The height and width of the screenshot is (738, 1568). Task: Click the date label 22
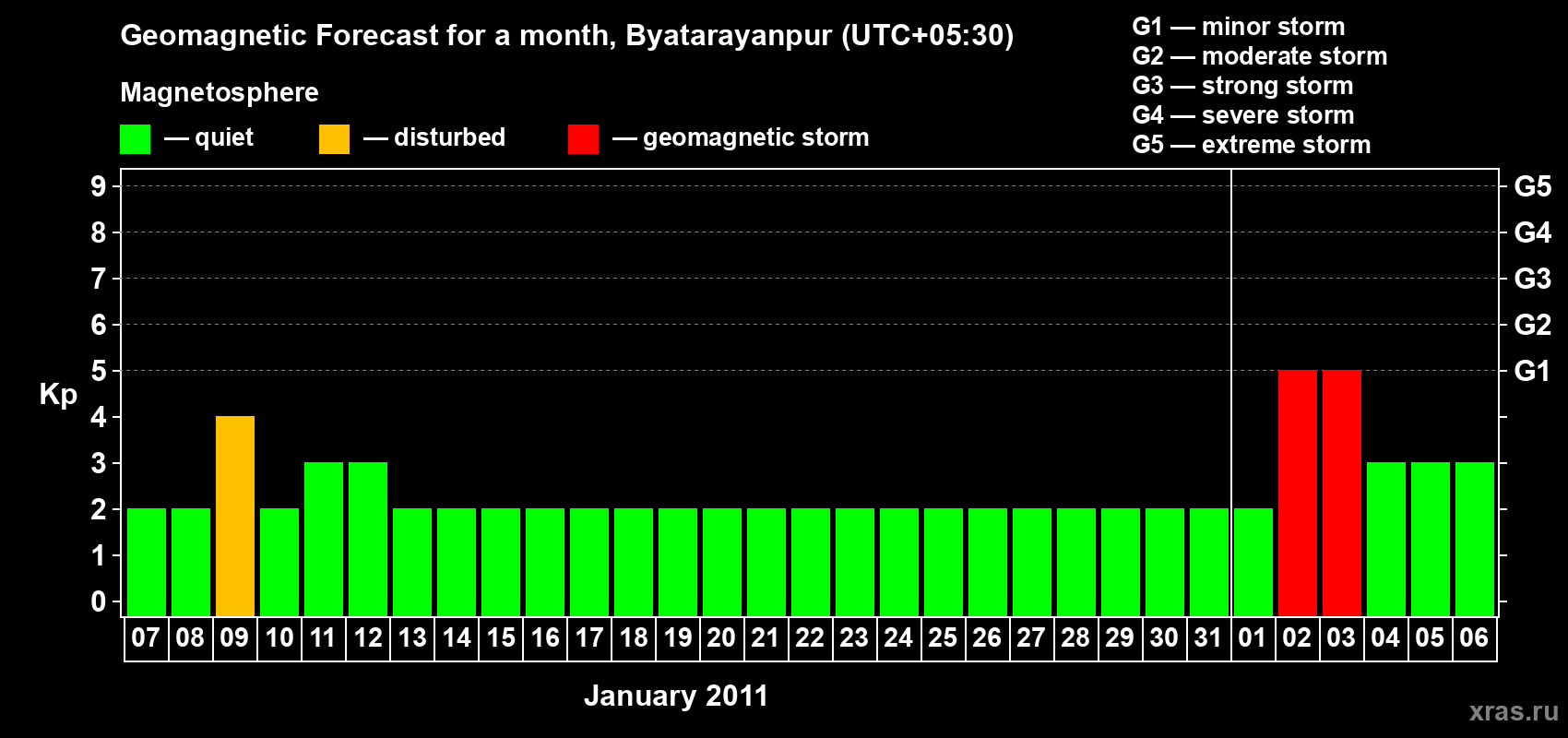tap(810, 637)
